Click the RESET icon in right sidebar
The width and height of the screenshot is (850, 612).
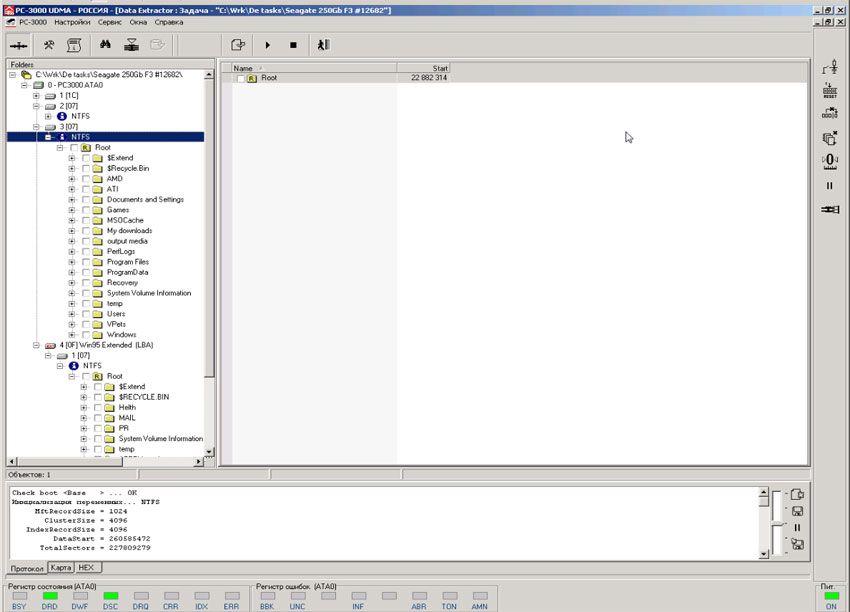point(829,91)
